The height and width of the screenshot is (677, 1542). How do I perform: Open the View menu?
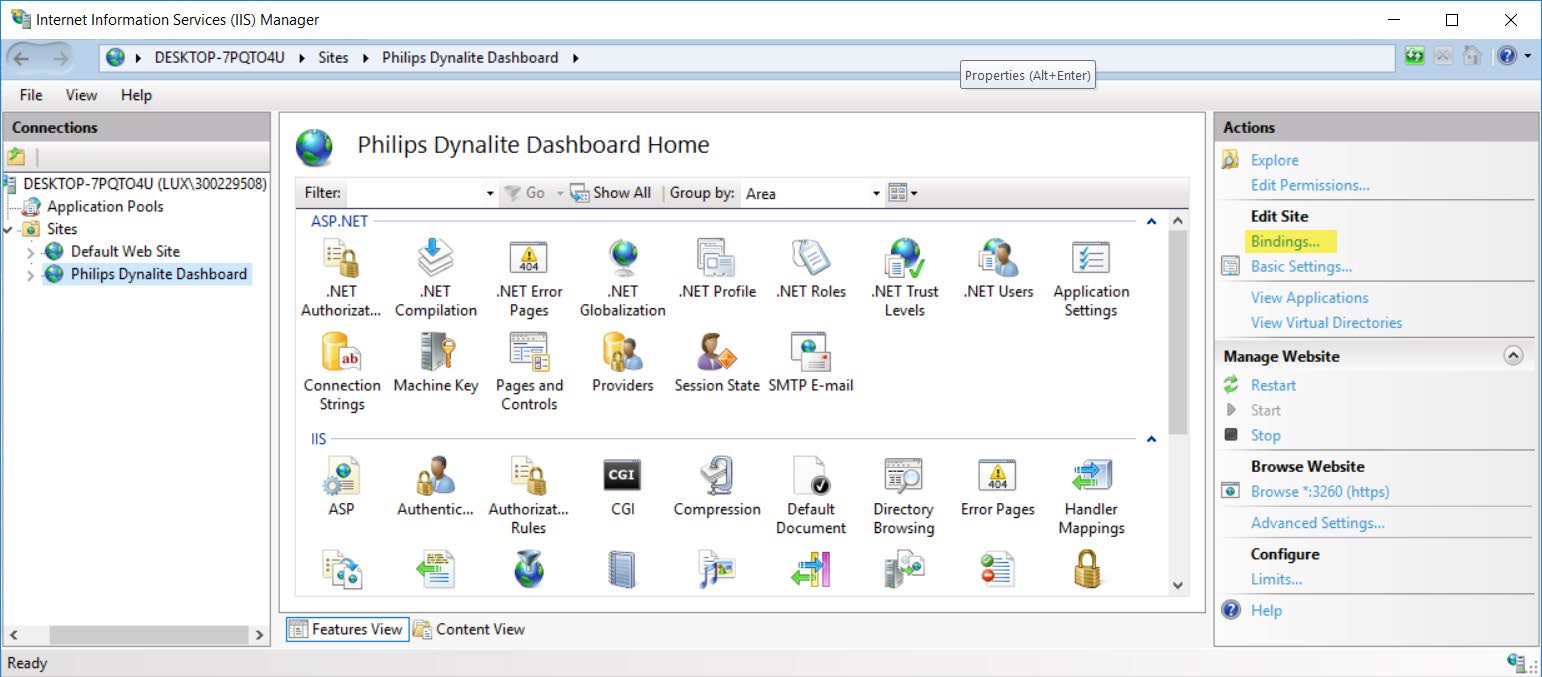coord(80,95)
